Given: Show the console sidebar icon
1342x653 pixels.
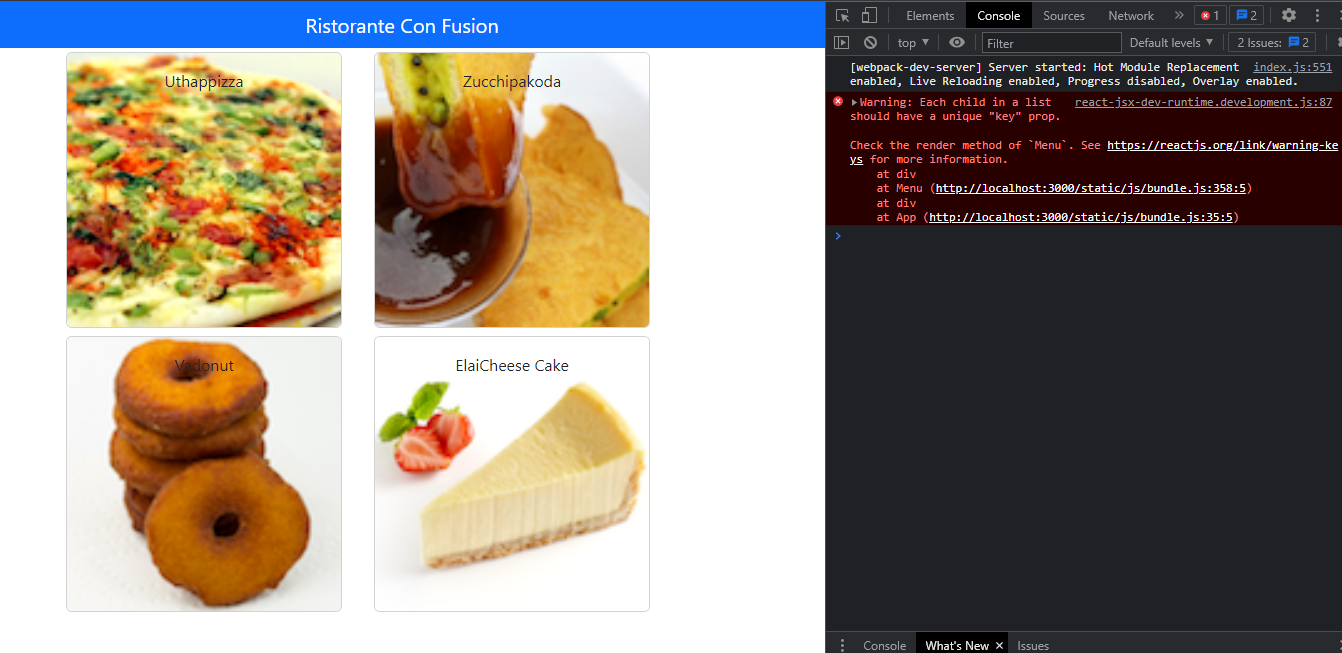Looking at the screenshot, I should (842, 42).
